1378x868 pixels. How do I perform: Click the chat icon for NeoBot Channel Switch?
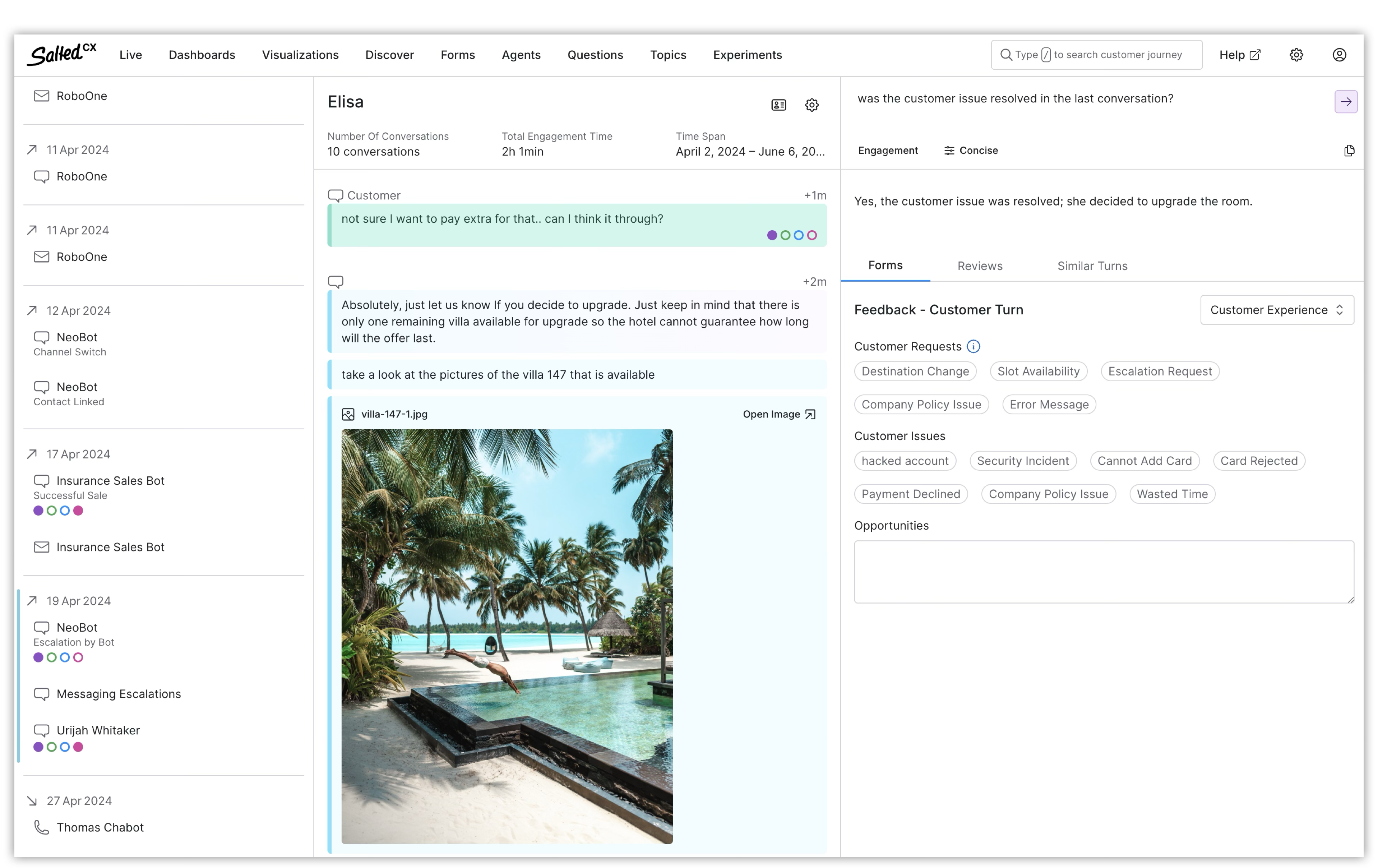[41, 338]
